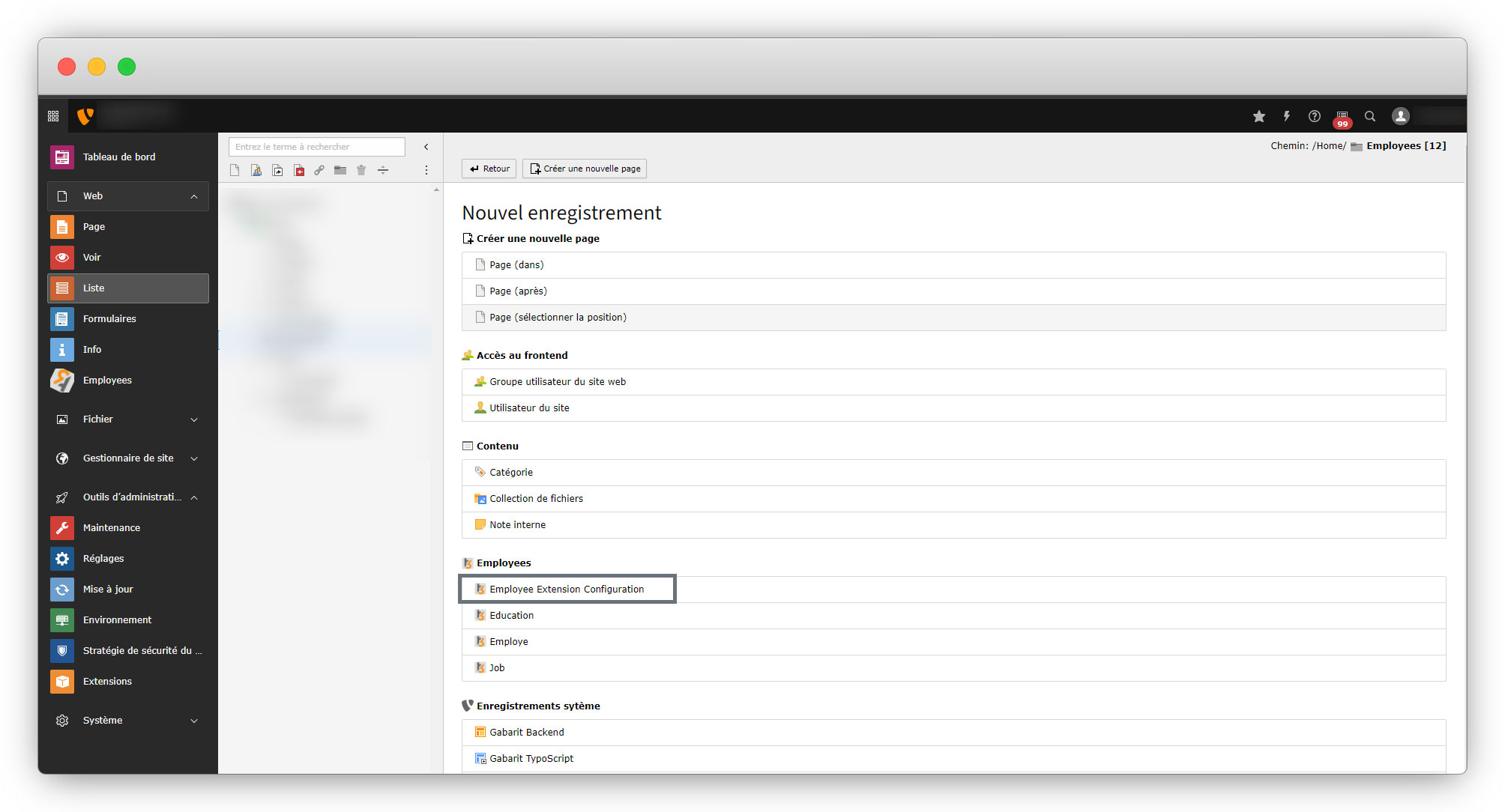Open page tree three-dots options menu
This screenshot has width=1505, height=812.
tap(426, 171)
